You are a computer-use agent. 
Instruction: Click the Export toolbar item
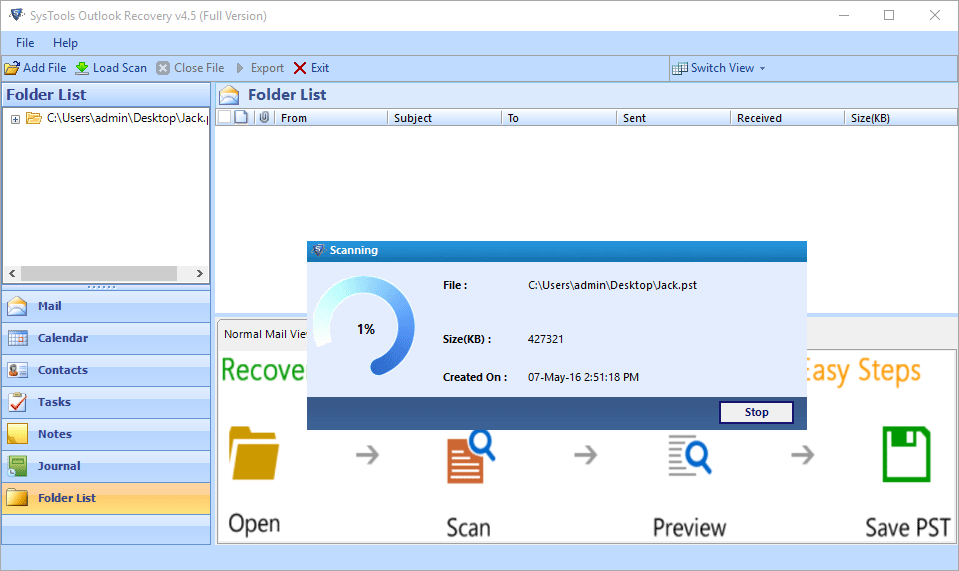point(260,68)
